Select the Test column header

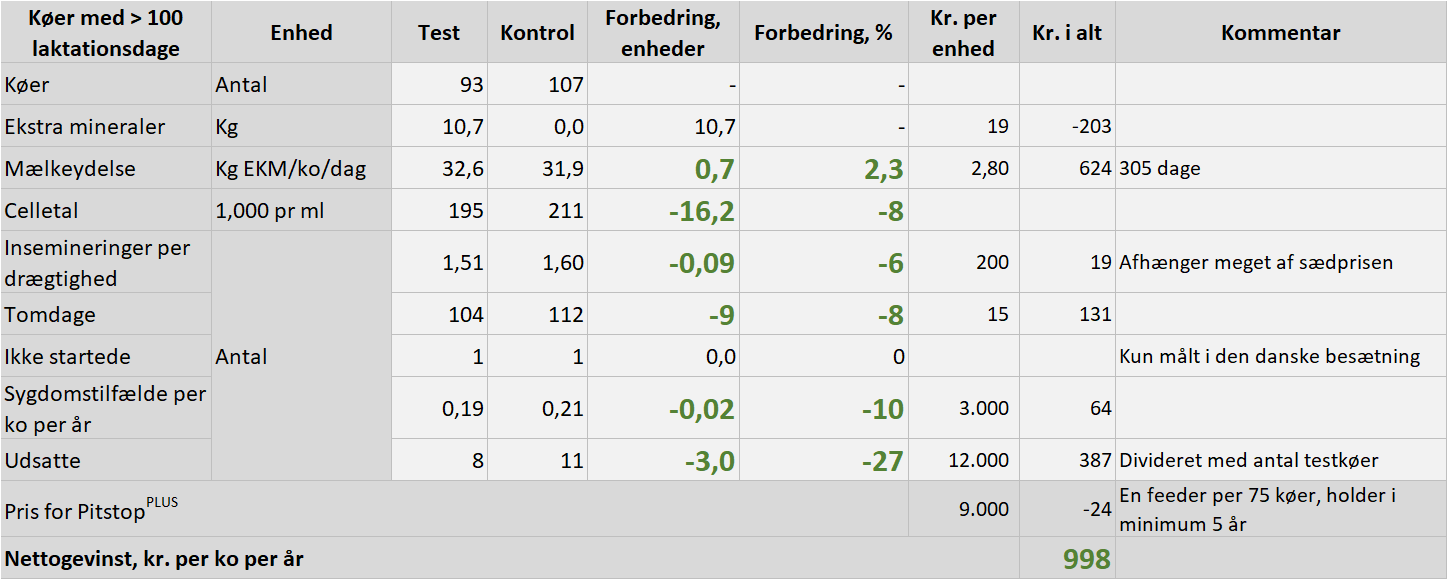439,33
